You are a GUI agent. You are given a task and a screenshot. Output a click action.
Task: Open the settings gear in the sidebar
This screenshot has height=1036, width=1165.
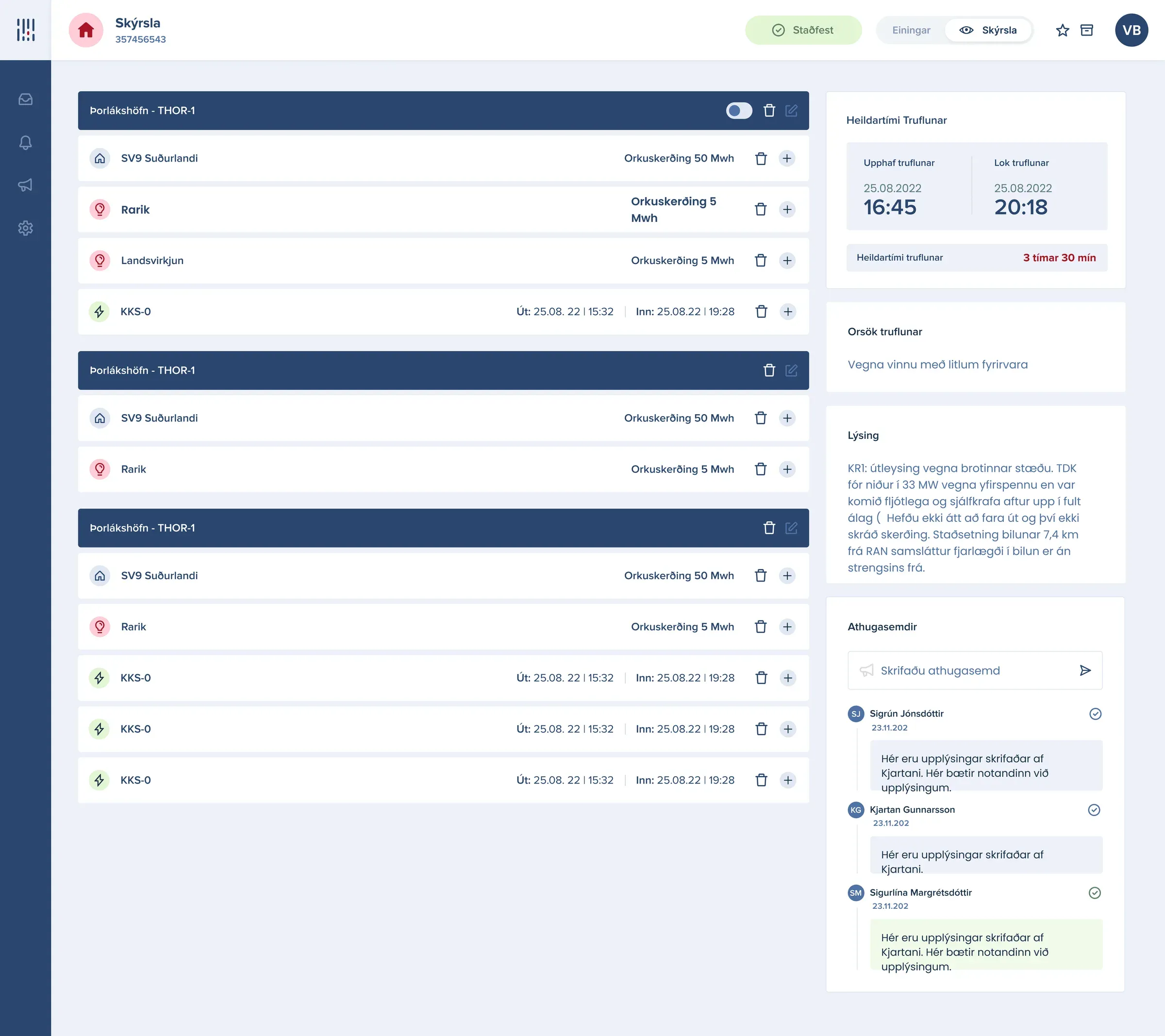click(25, 228)
